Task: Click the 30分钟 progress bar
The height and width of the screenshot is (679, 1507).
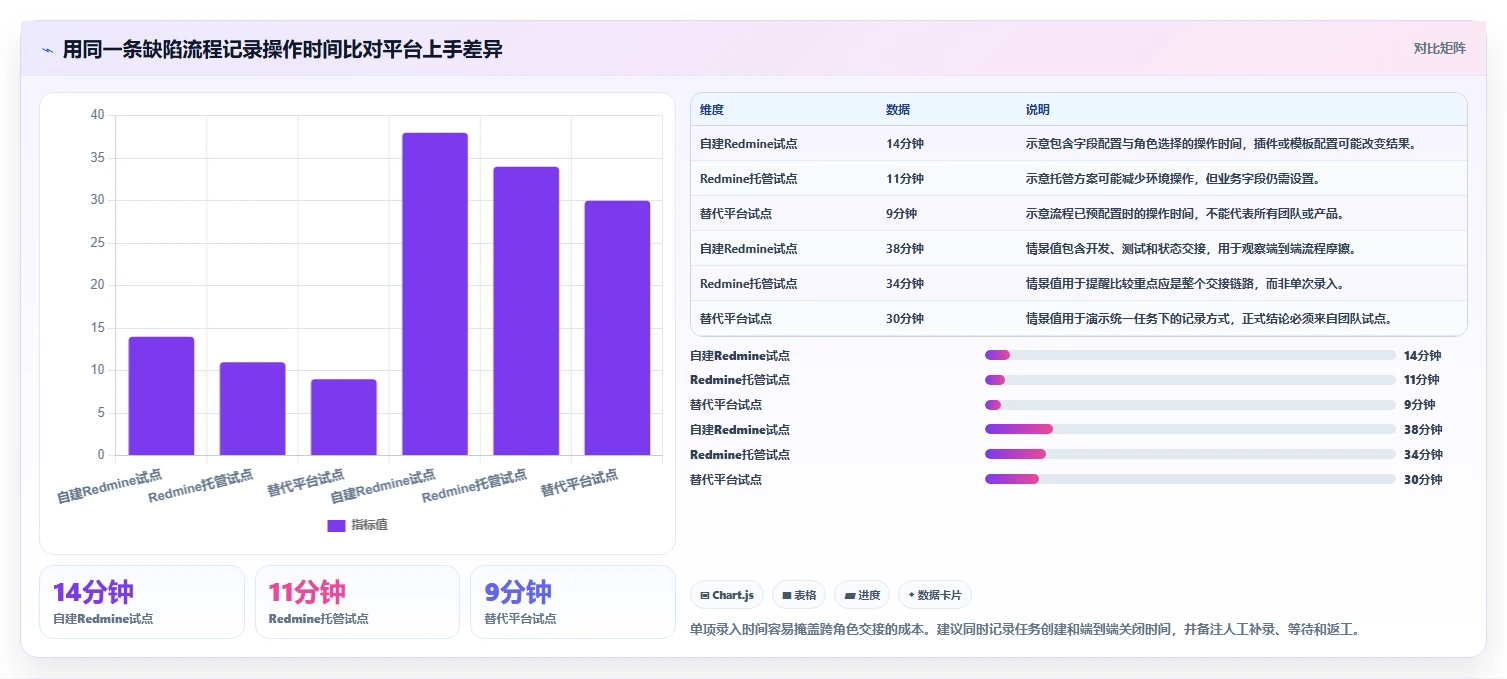Action: (x=1190, y=479)
